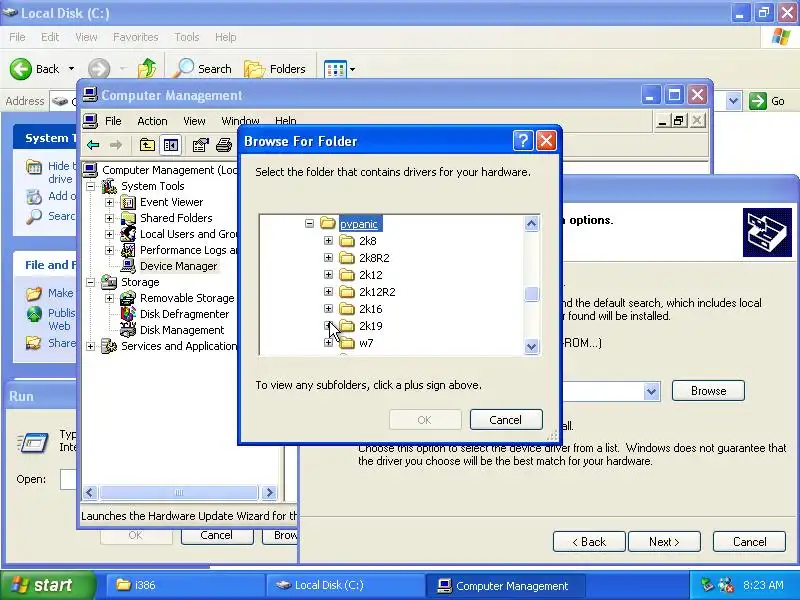The height and width of the screenshot is (600, 800).
Task: Click console tree horizontal scroll left arrow
Action: click(x=90, y=492)
